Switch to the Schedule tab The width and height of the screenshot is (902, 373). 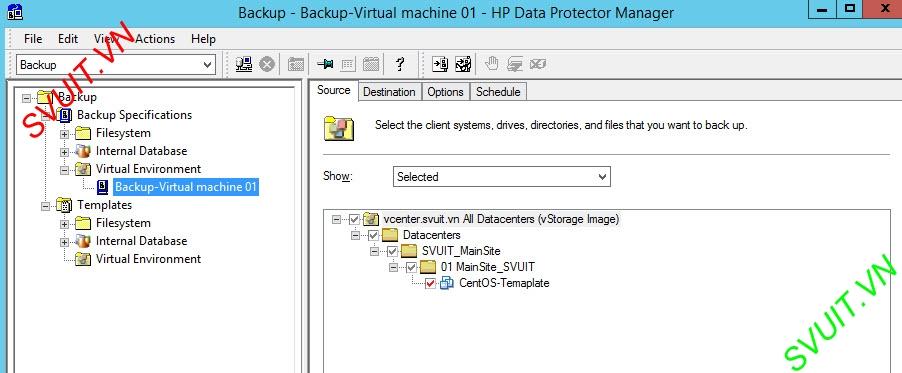(498, 92)
